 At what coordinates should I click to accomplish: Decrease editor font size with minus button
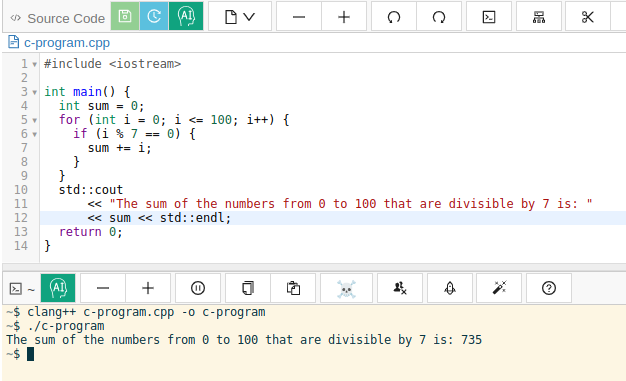[x=299, y=16]
